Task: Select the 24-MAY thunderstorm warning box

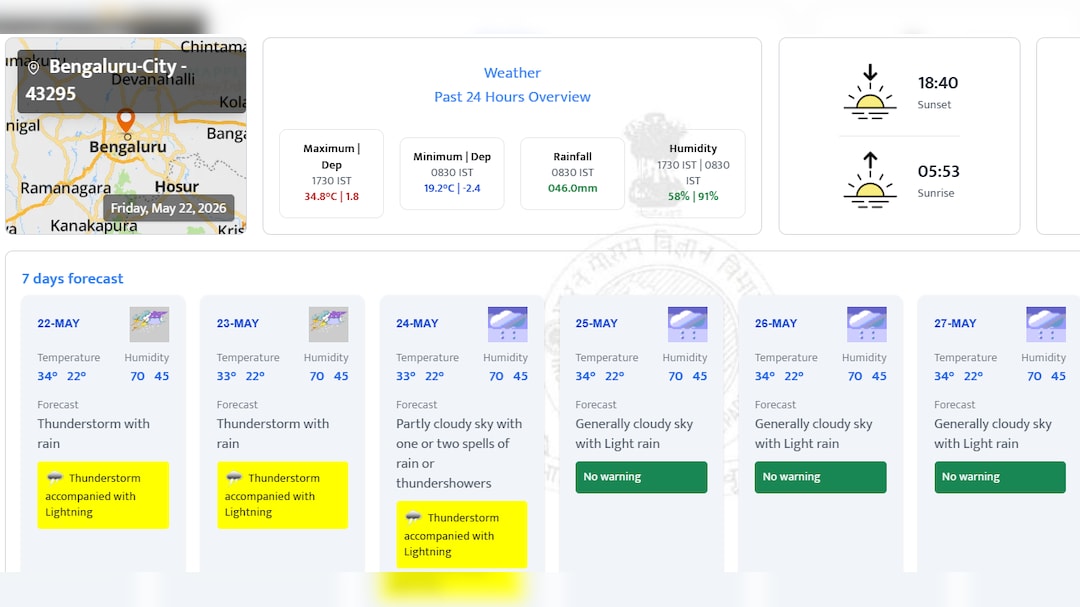Action: coord(461,535)
